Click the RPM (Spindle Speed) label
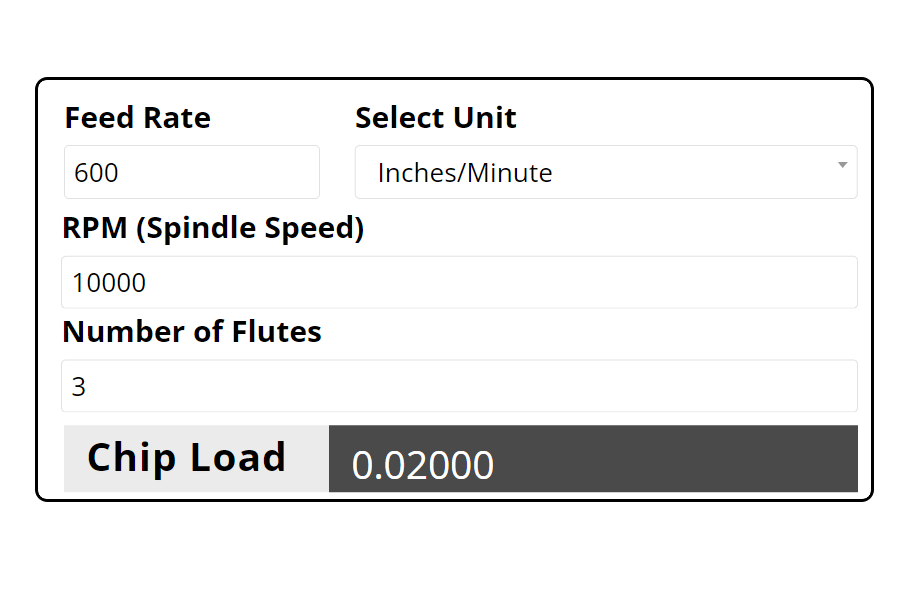The height and width of the screenshot is (590, 914). [x=213, y=228]
